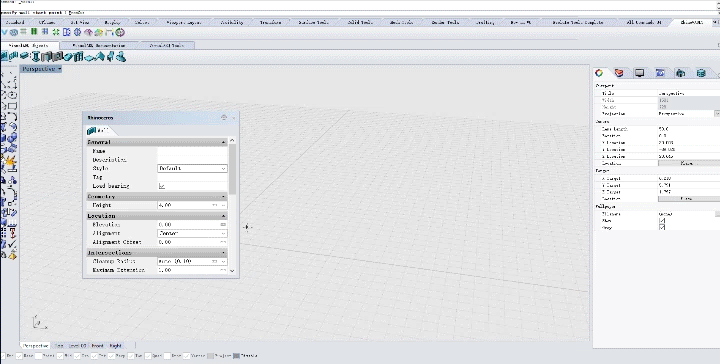The image size is (720, 364).
Task: Open the Alignment dropdown showing Center
Action: pos(192,233)
